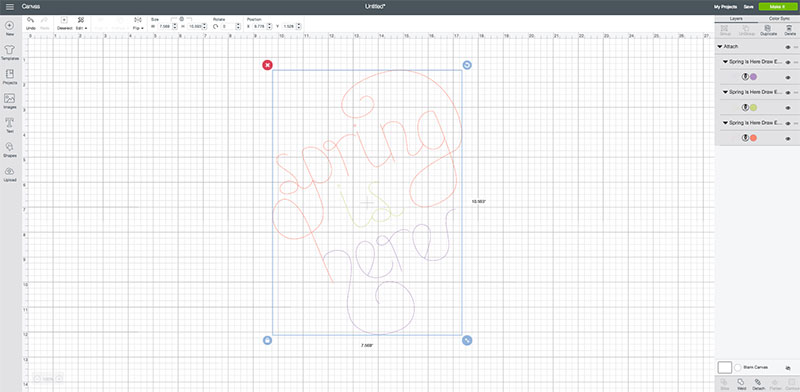The height and width of the screenshot is (392, 800).
Task: Collapse the third Spring Is Here group
Action: click(x=725, y=123)
